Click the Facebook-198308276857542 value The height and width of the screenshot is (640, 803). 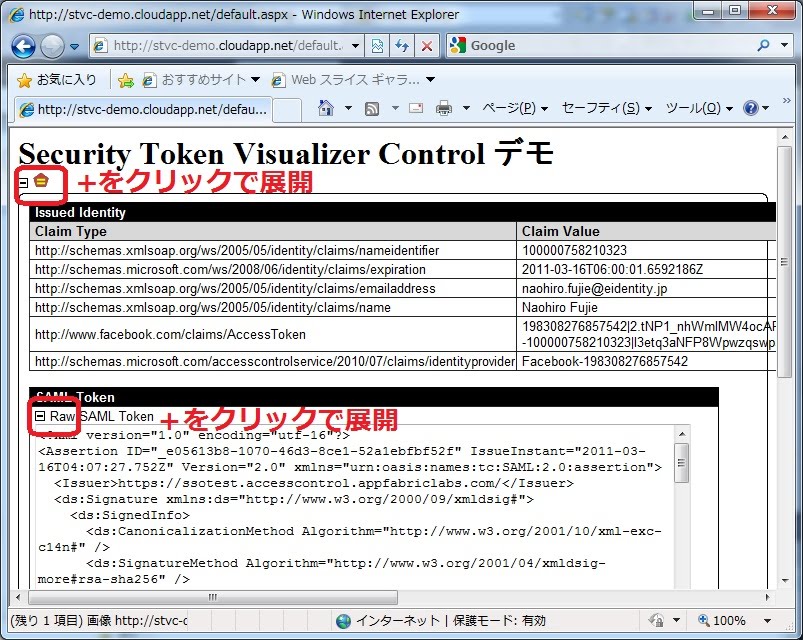coord(604,361)
